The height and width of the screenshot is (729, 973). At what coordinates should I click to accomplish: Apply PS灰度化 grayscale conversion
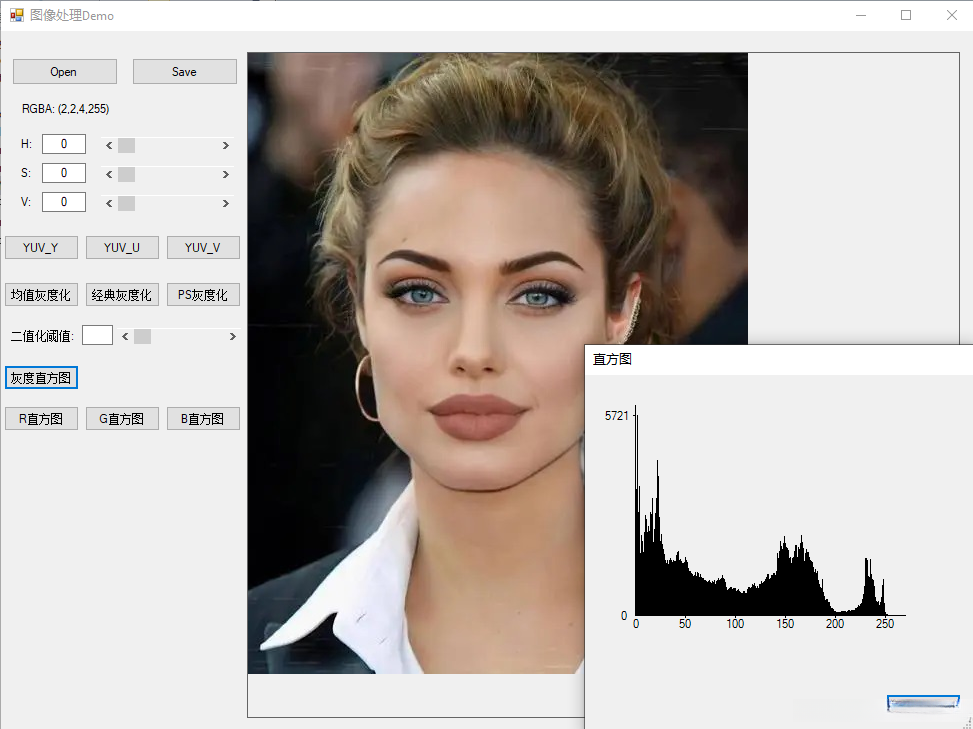(x=203, y=295)
